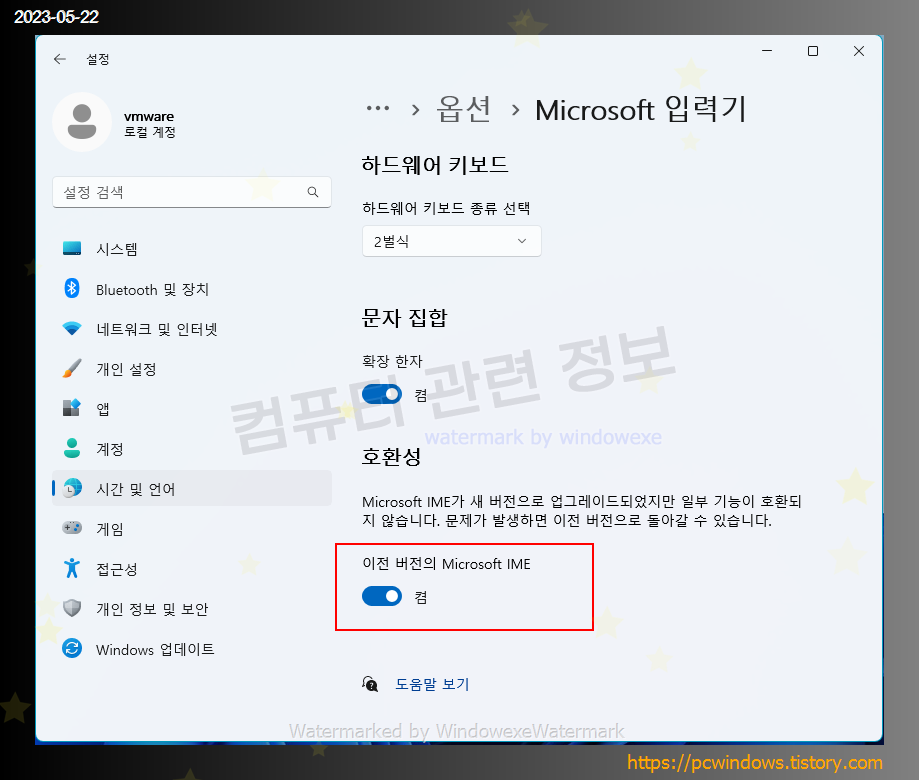919x780 pixels.
Task: Open 시스템 settings category
Action: coord(192,249)
